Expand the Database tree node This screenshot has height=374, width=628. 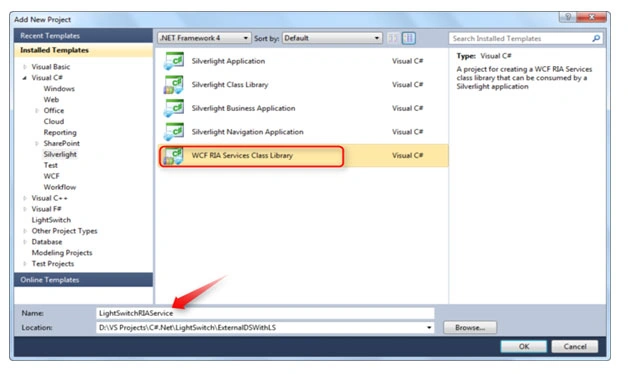(x=25, y=242)
